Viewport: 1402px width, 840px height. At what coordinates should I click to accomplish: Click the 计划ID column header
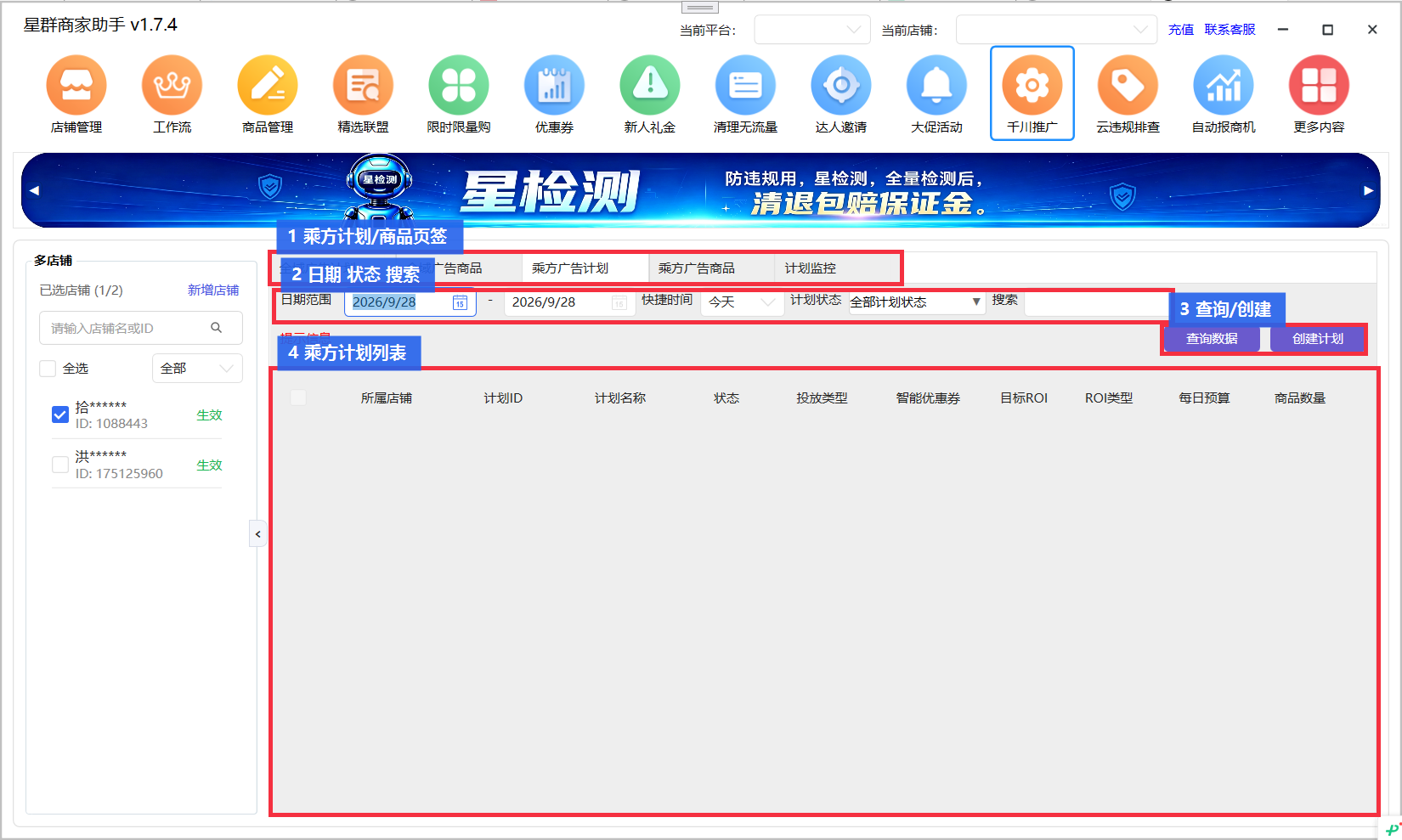[503, 398]
